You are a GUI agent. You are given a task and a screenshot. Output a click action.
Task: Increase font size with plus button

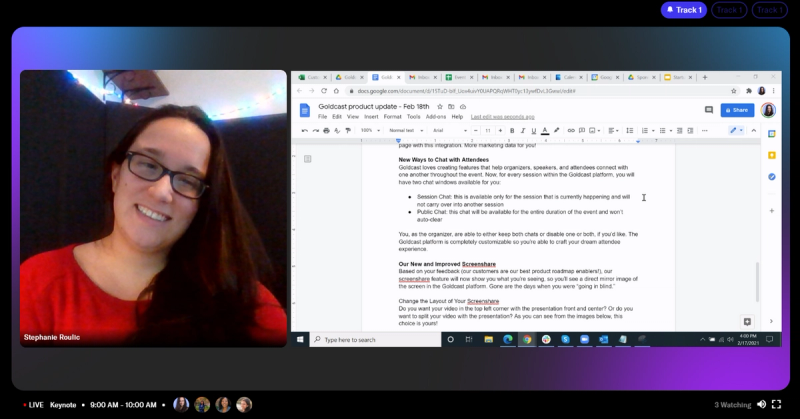[500, 131]
